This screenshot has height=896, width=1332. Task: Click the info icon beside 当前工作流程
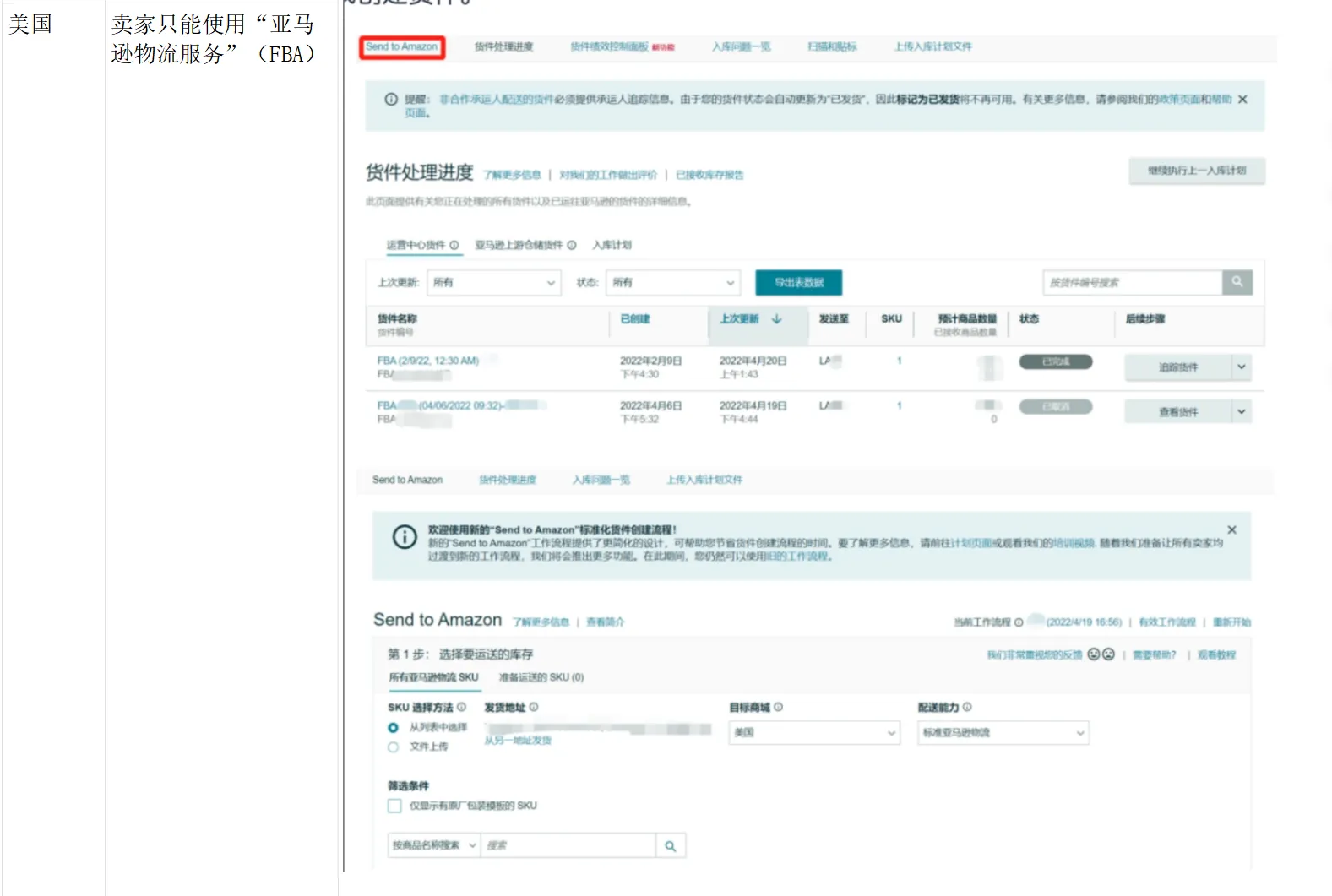pos(1019,622)
